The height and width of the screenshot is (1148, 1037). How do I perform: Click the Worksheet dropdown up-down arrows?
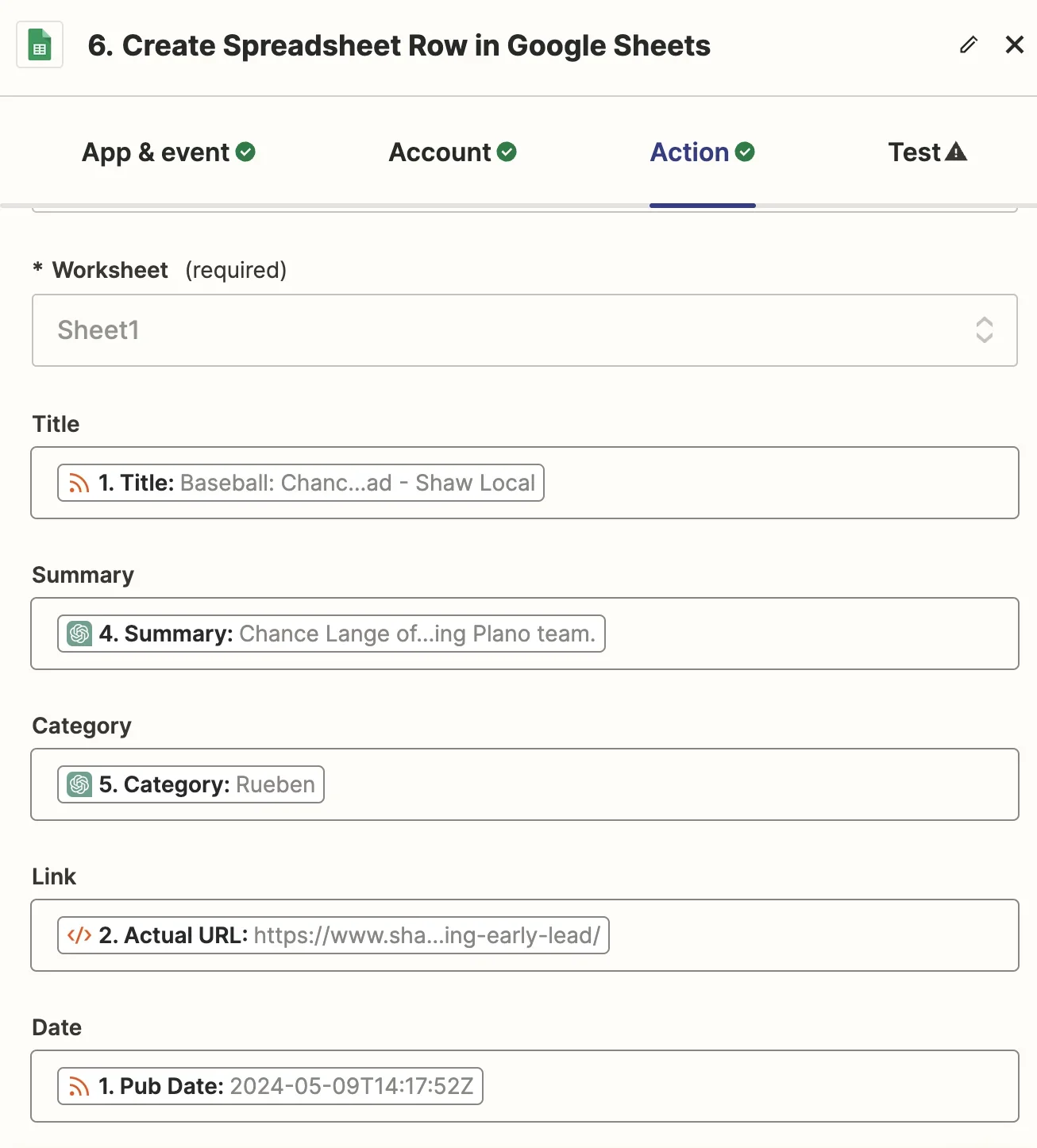pyautogui.click(x=984, y=330)
